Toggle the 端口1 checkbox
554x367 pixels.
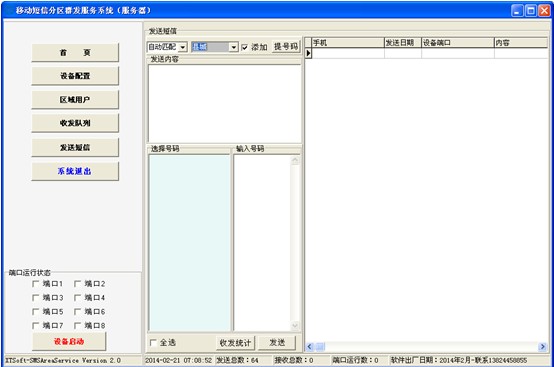[x=35, y=284]
